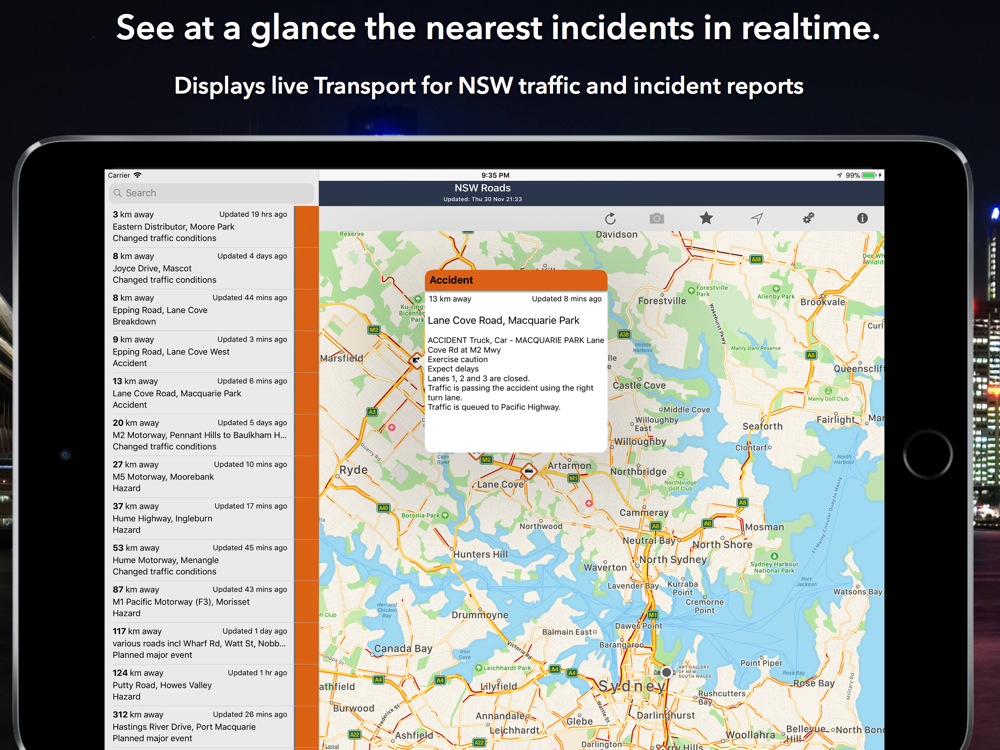The width and height of the screenshot is (1000, 750).
Task: Click the orange Accident popup header
Action: pyautogui.click(x=516, y=280)
